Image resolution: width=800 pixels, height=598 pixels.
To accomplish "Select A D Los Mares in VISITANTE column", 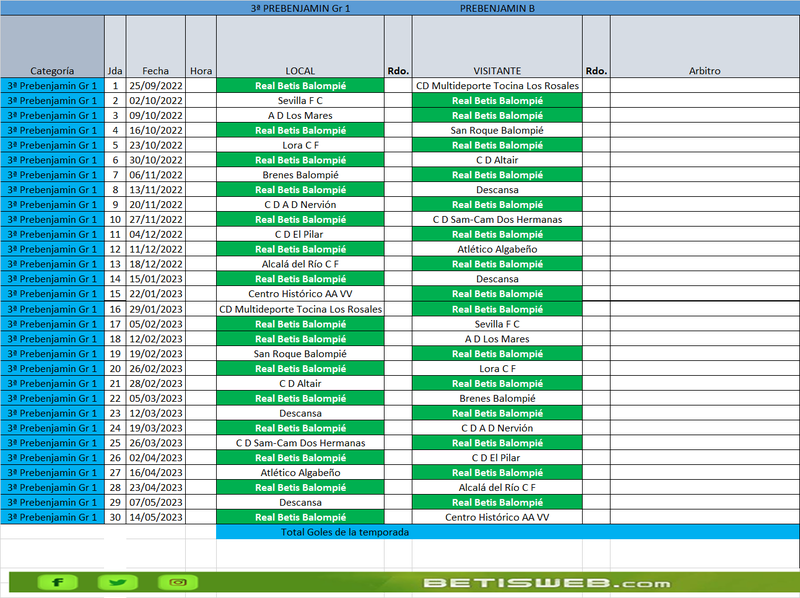I will (497, 339).
